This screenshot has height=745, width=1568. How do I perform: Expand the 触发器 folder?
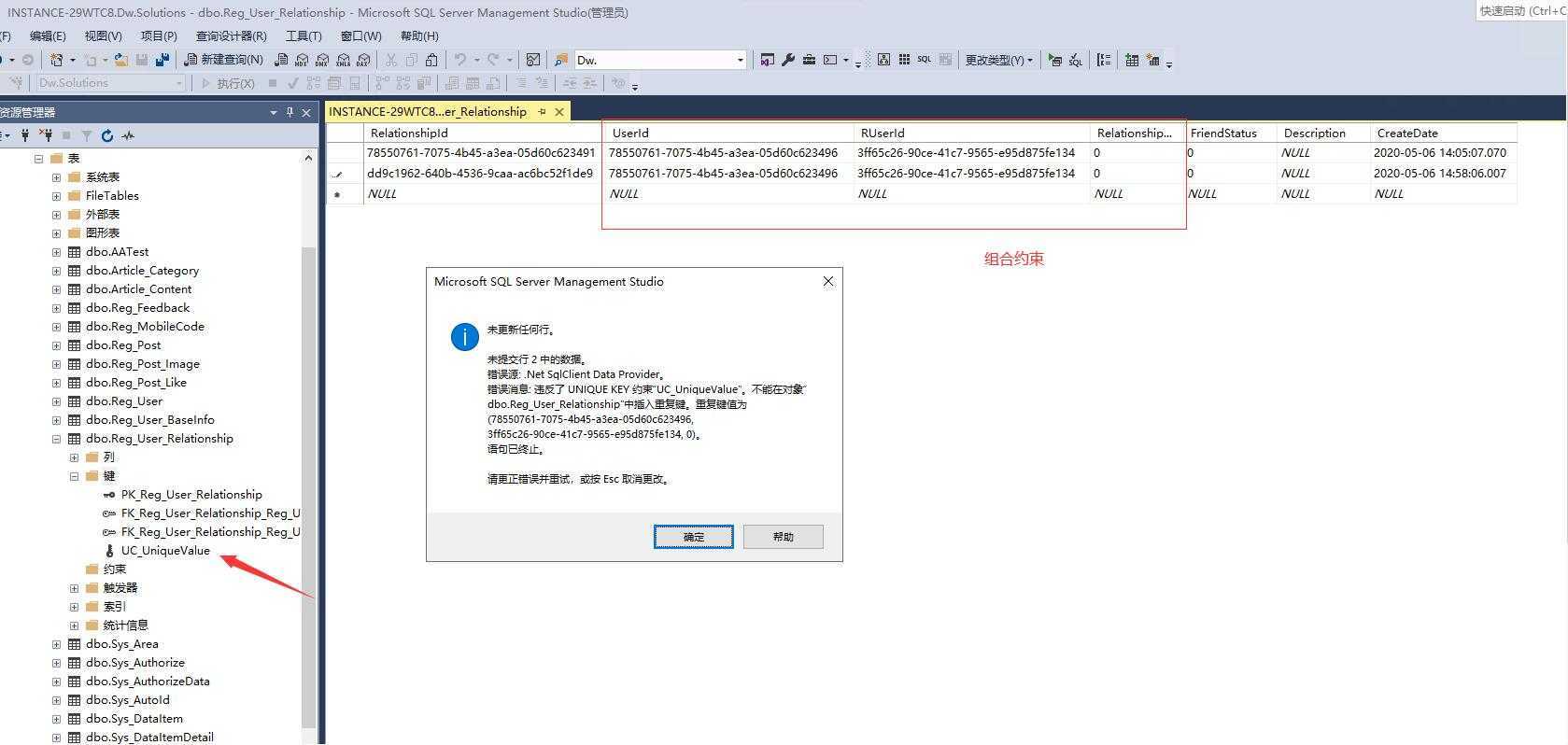coord(74,588)
